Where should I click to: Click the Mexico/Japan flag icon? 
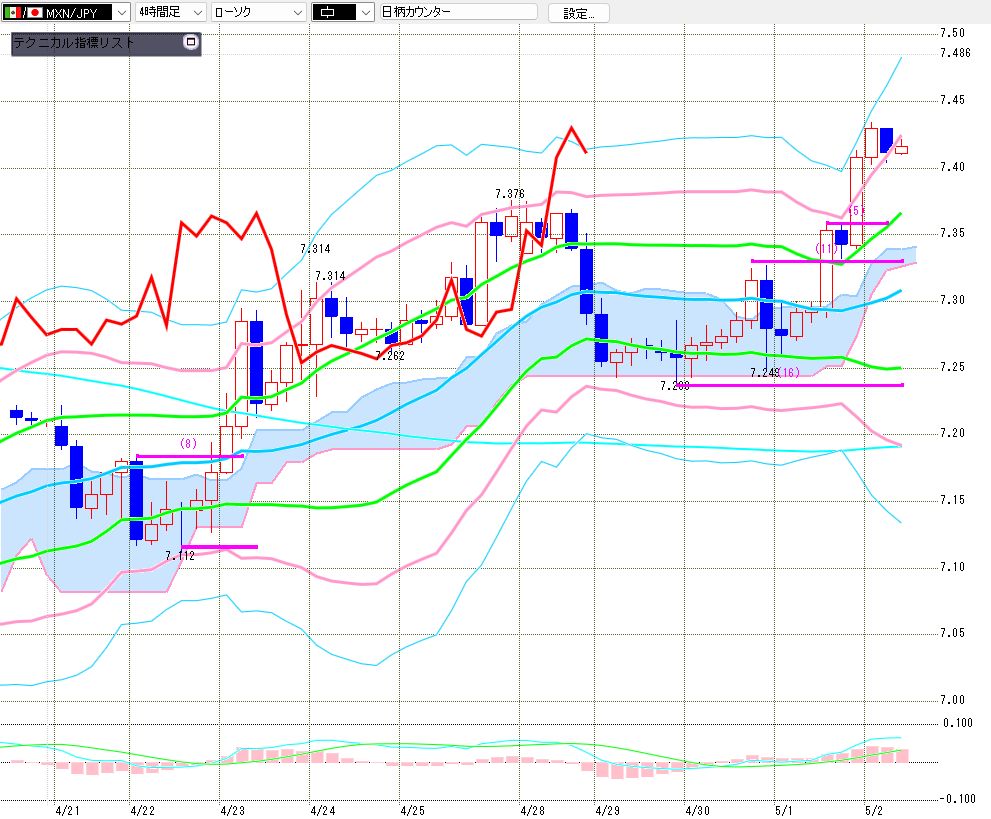[23, 12]
